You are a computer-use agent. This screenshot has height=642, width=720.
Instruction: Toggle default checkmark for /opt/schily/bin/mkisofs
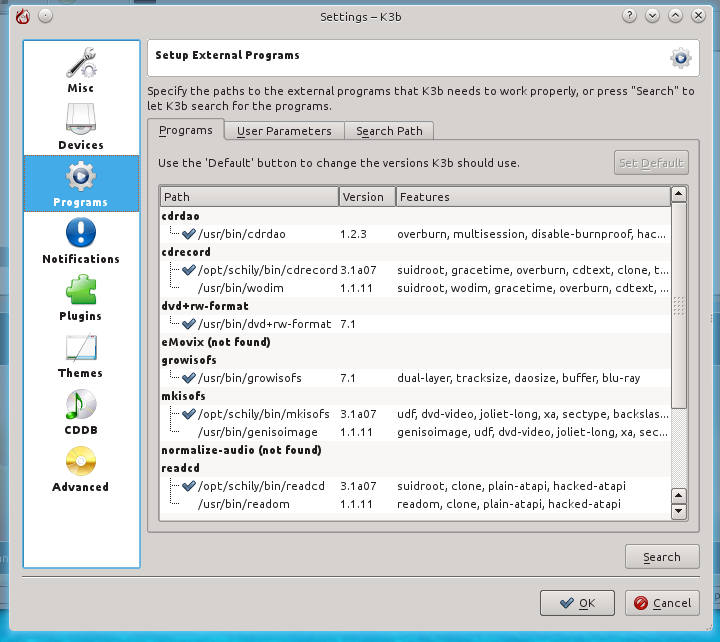(x=189, y=414)
